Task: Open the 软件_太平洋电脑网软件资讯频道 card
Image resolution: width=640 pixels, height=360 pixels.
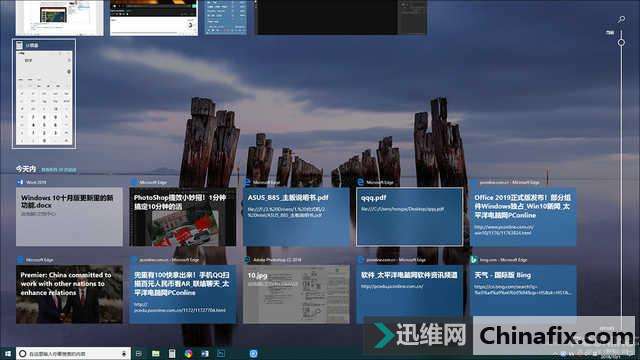Action: (x=410, y=294)
